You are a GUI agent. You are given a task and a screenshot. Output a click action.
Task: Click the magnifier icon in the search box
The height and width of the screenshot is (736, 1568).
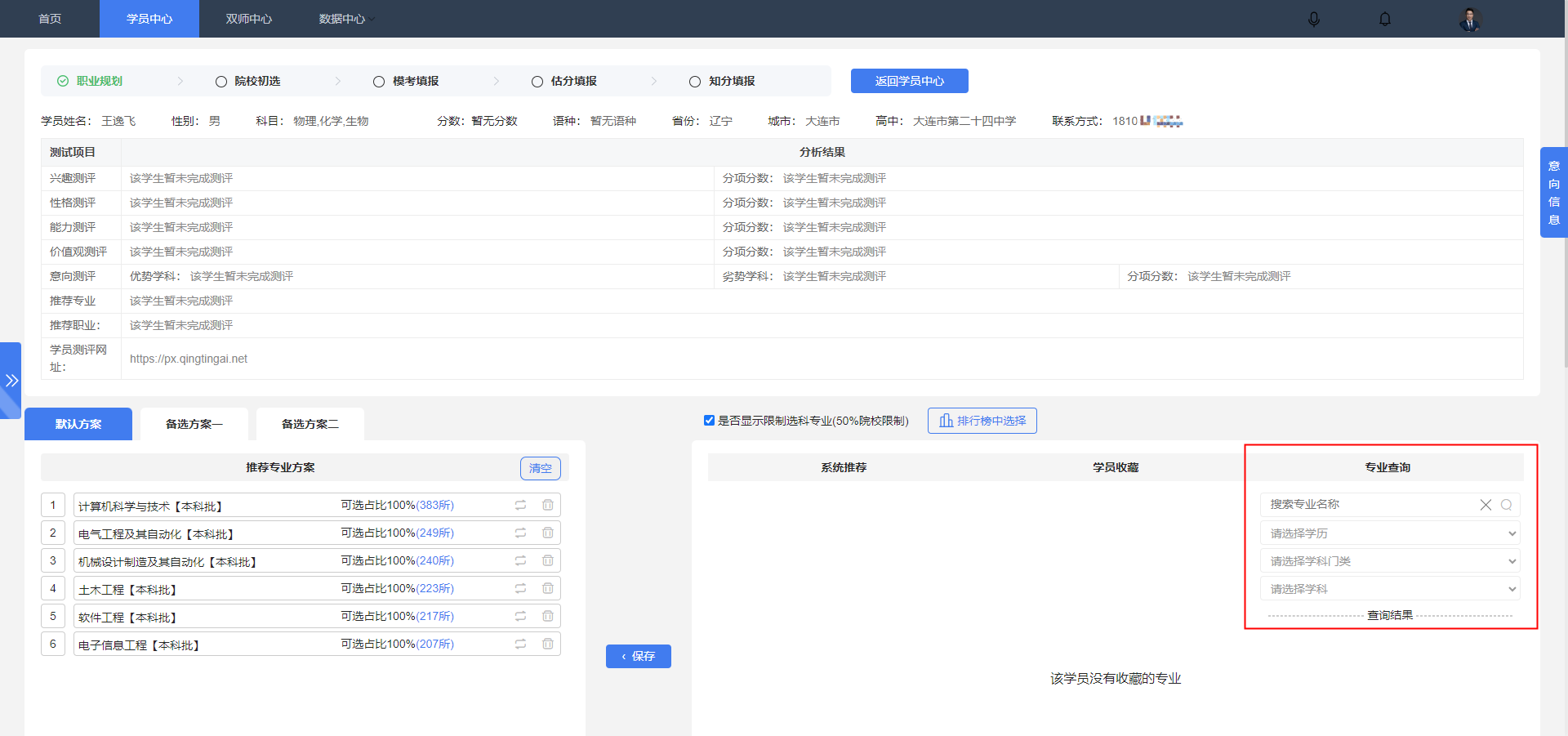(1506, 504)
